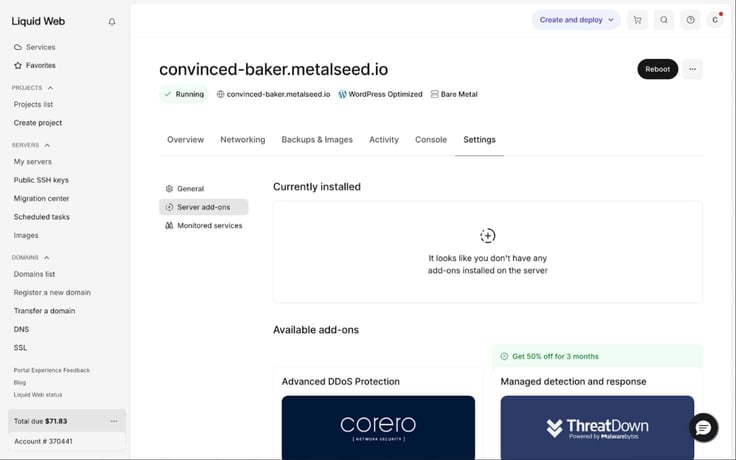Go to Services in the sidebar
Screen dimensions: 736x460
coord(40,47)
